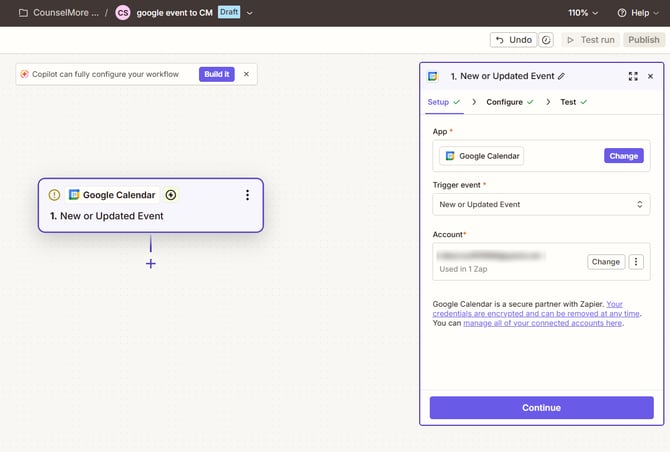Click the Publish button
Image resolution: width=670 pixels, height=452 pixels.
[x=644, y=40]
